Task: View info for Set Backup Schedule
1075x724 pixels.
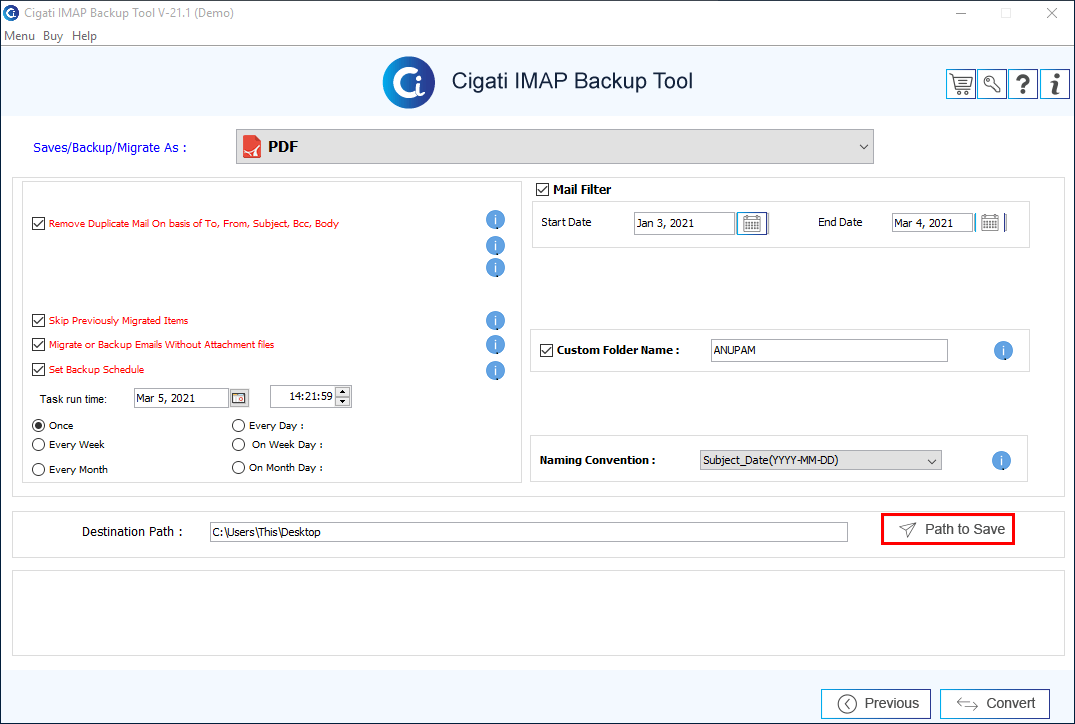Action: coord(495,370)
